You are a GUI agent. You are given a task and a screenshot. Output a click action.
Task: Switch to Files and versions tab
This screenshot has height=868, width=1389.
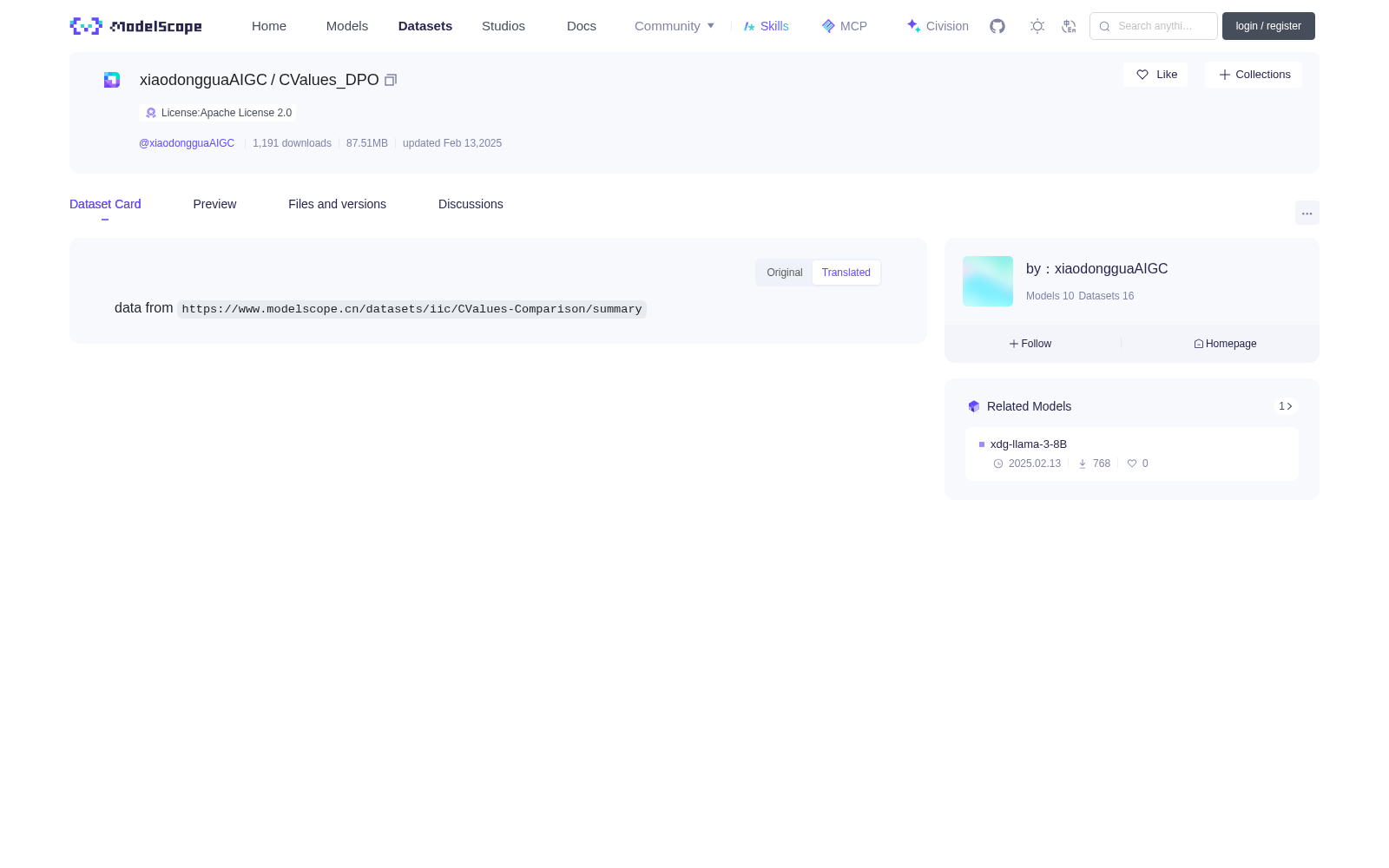[x=337, y=204]
